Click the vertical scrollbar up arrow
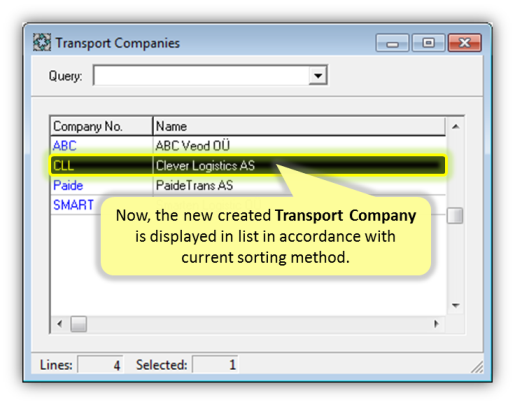 pos(455,126)
